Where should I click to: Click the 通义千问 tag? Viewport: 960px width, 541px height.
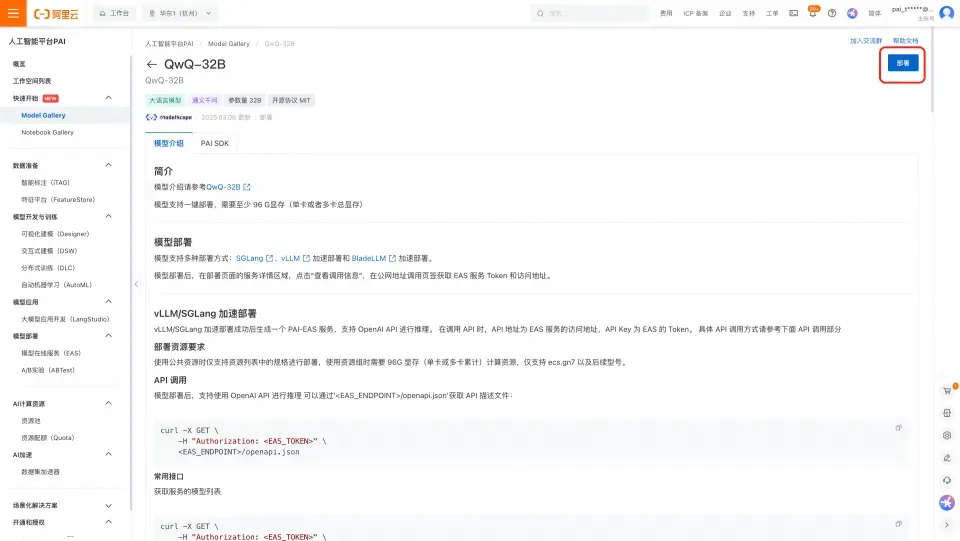[204, 100]
